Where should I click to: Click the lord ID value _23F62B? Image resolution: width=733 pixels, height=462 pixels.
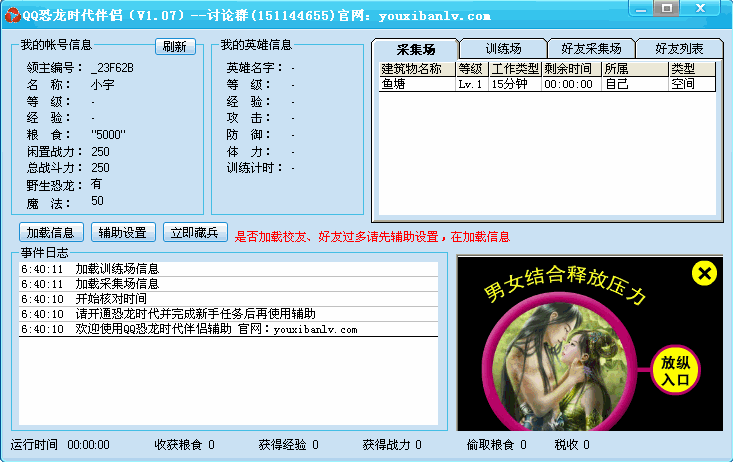[x=112, y=68]
